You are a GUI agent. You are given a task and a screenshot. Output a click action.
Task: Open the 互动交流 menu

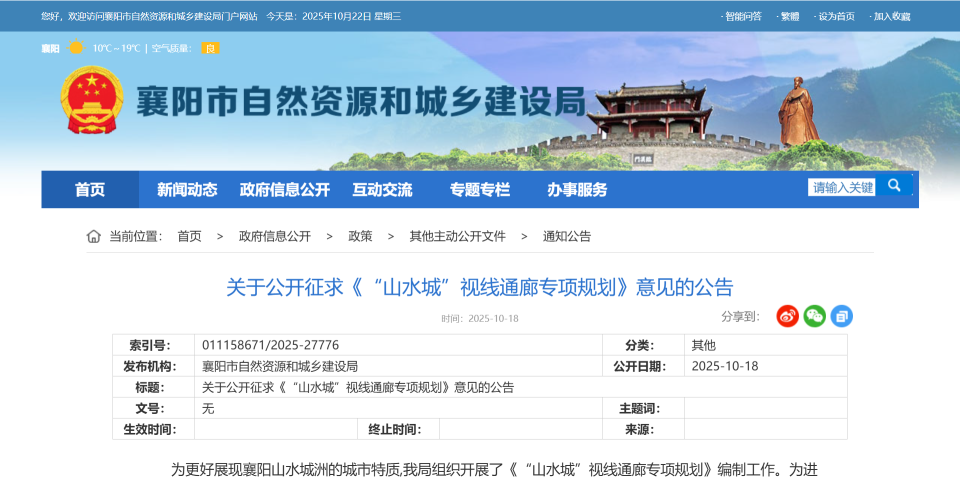[x=382, y=190]
